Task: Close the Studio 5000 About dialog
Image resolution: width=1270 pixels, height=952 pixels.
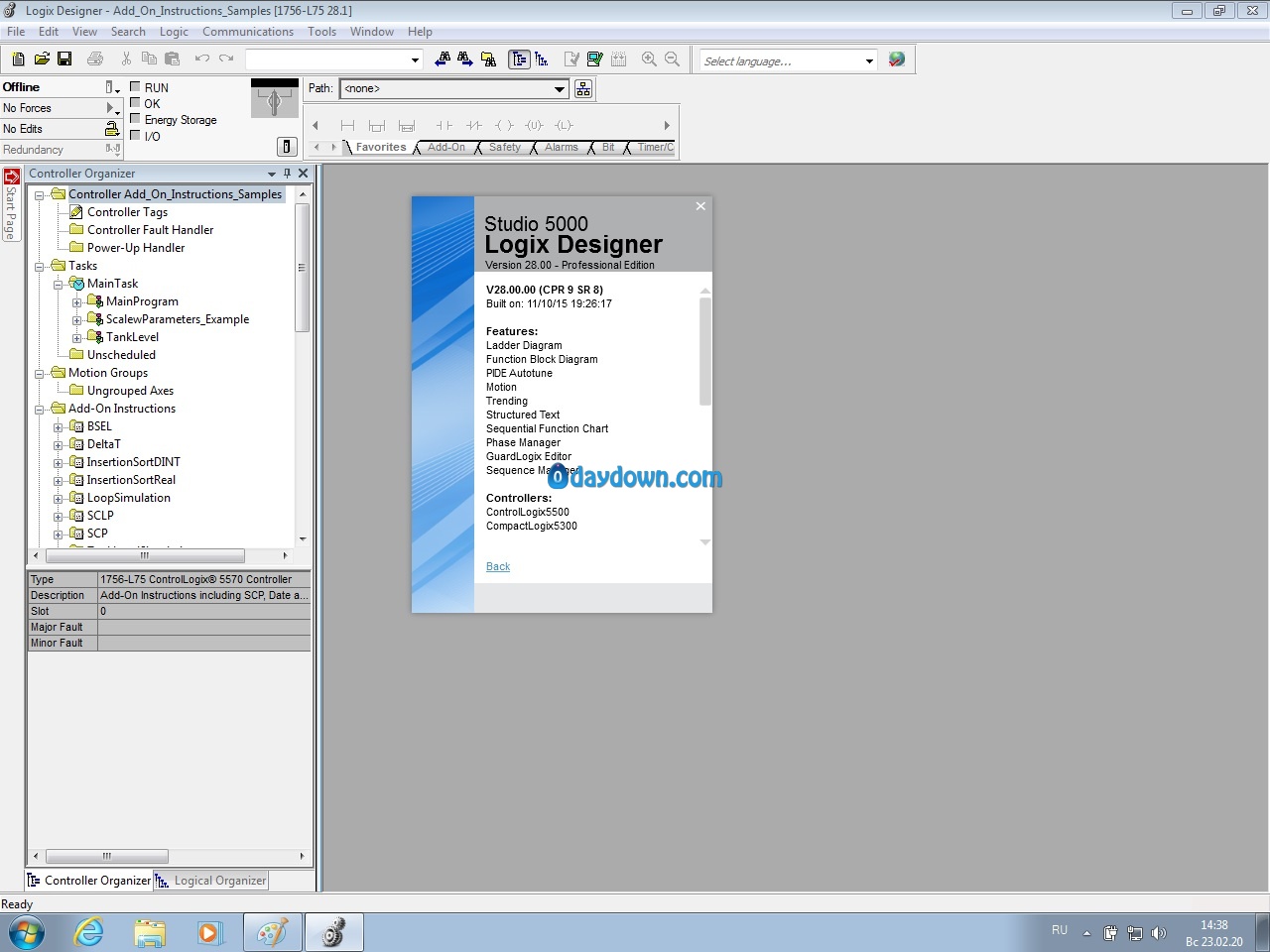Action: coord(700,206)
